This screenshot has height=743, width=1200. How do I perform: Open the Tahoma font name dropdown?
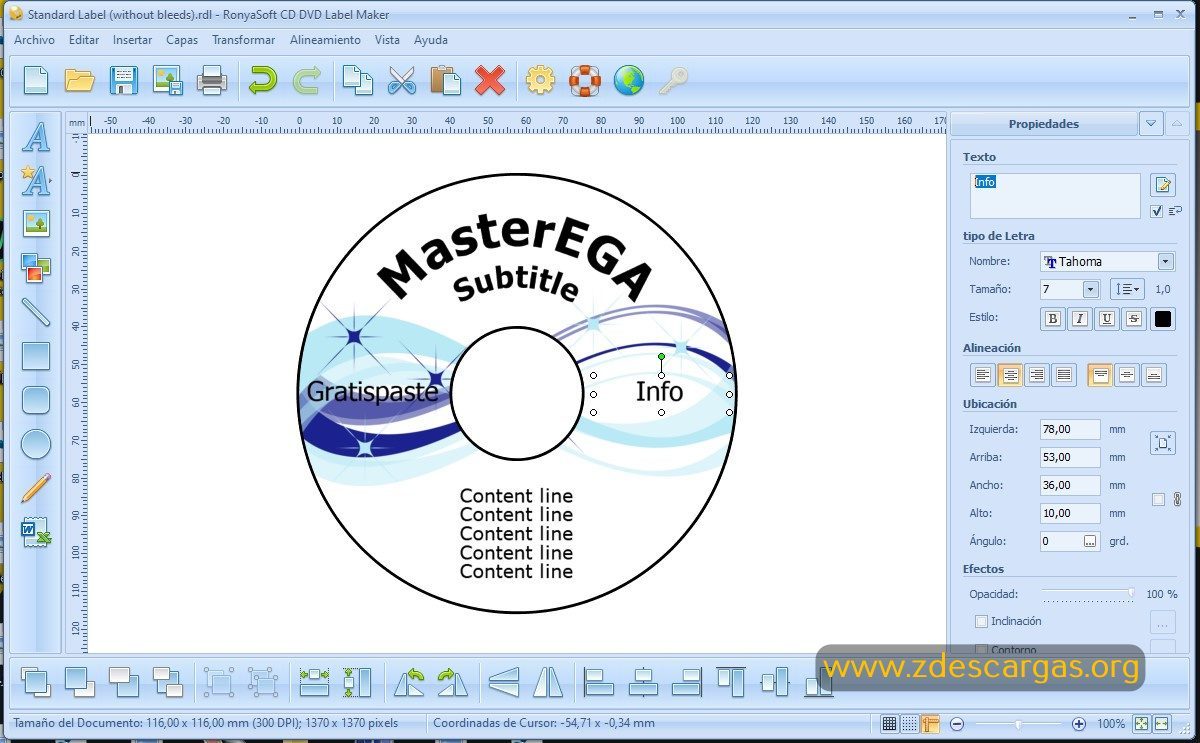[x=1165, y=262]
